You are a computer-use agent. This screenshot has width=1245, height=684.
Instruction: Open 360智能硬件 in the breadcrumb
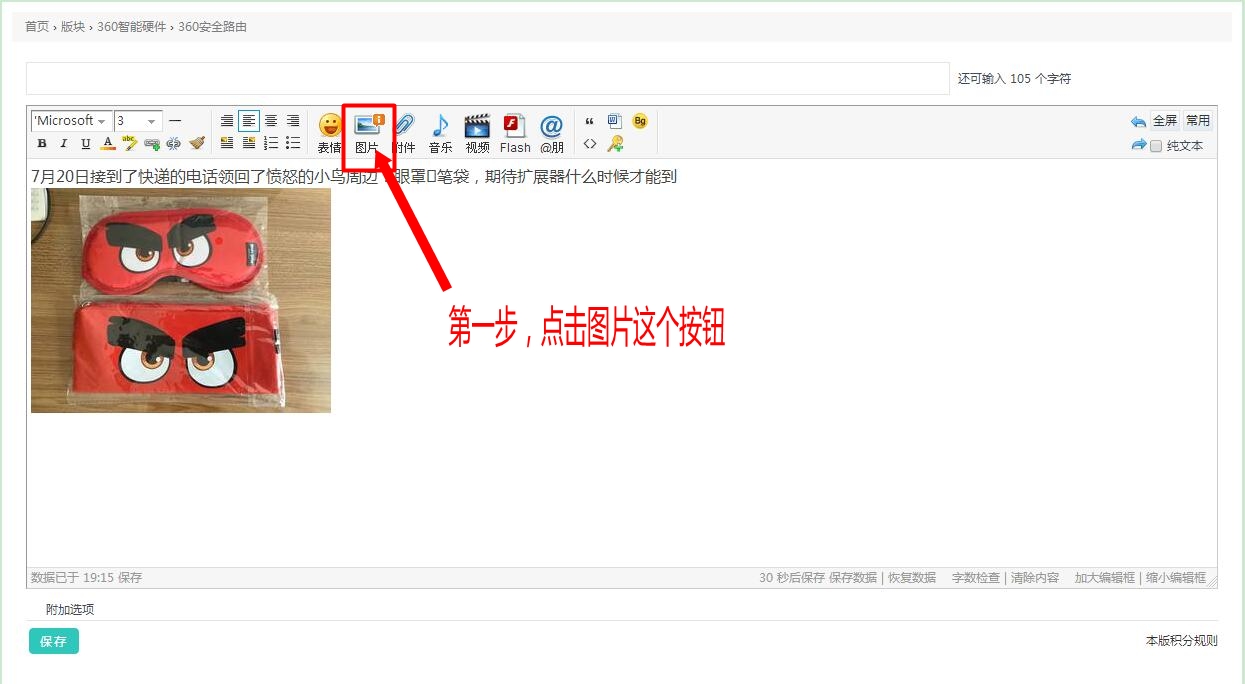coord(131,27)
